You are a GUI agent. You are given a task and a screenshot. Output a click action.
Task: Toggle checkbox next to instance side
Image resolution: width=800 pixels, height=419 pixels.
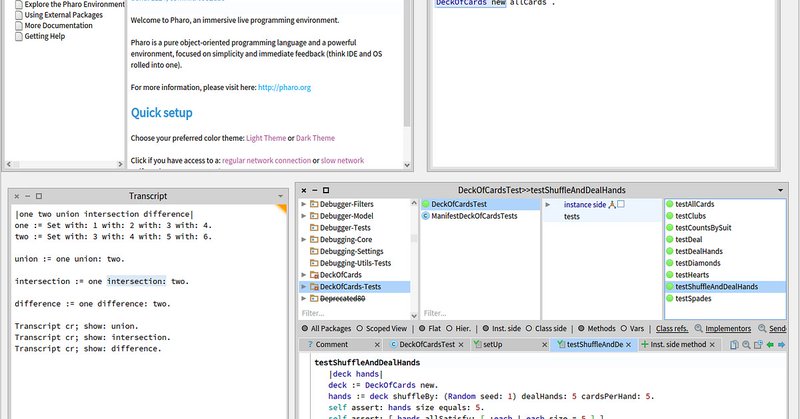(621, 204)
